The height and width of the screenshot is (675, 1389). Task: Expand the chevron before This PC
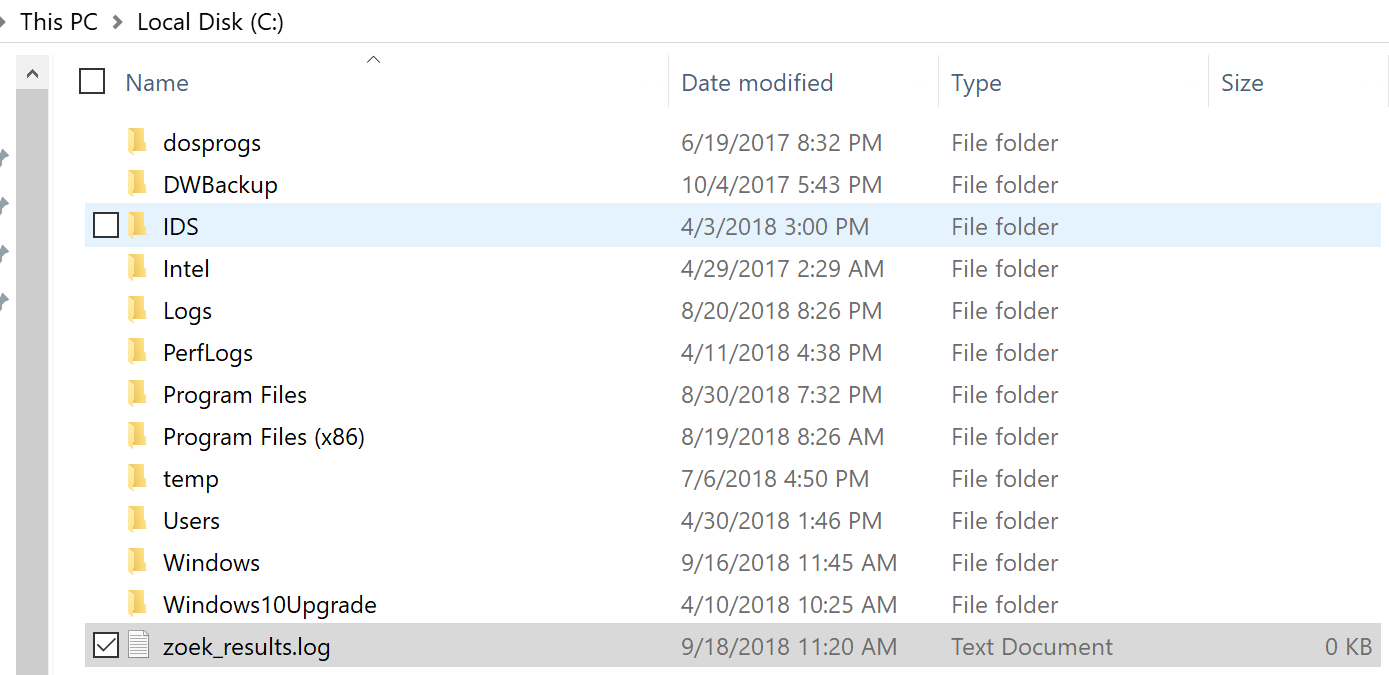(3, 22)
